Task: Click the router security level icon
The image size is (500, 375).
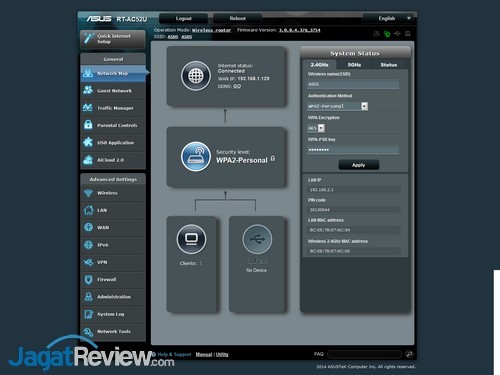Action: click(196, 156)
